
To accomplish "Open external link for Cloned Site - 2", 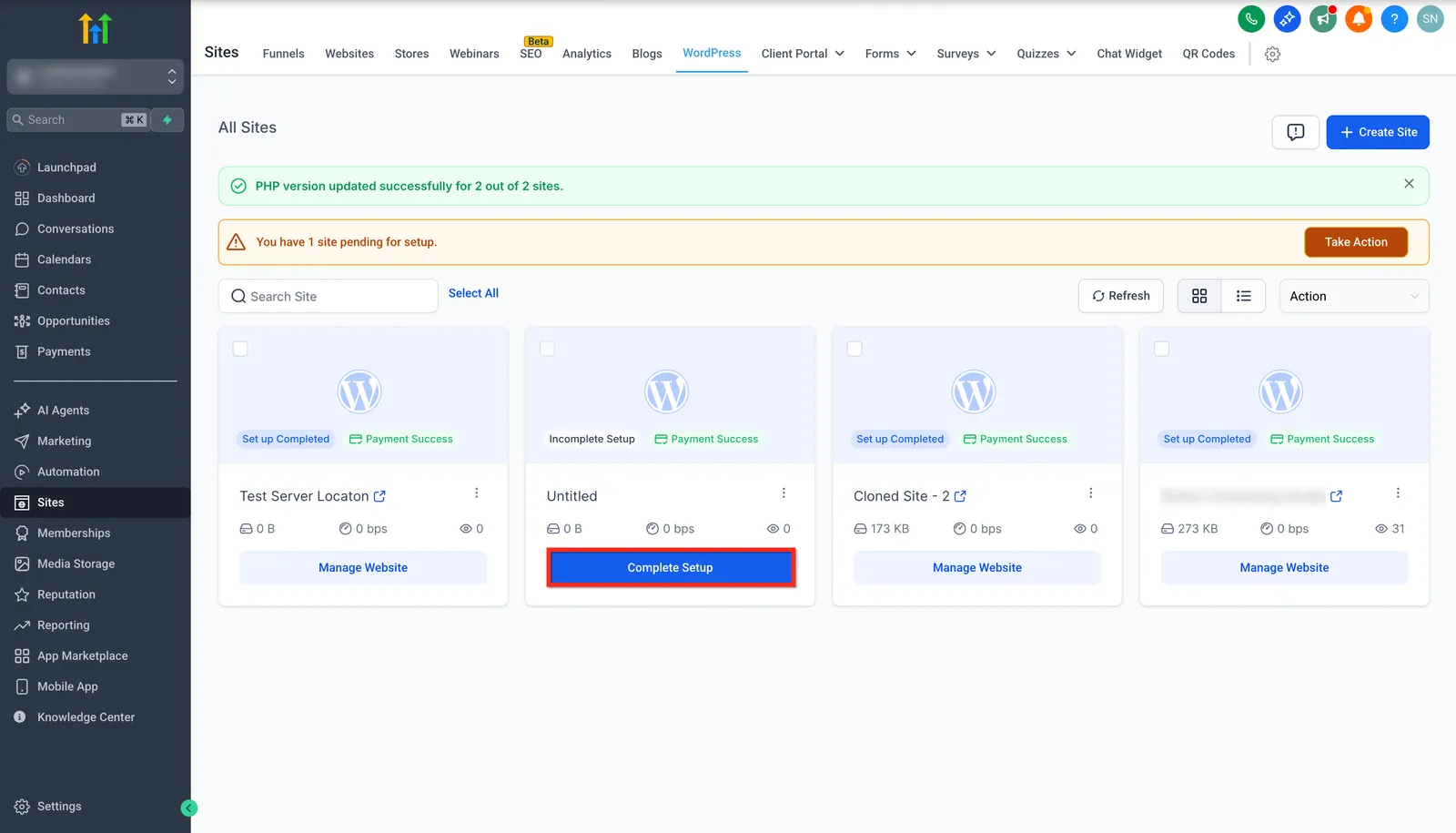I will [x=960, y=496].
